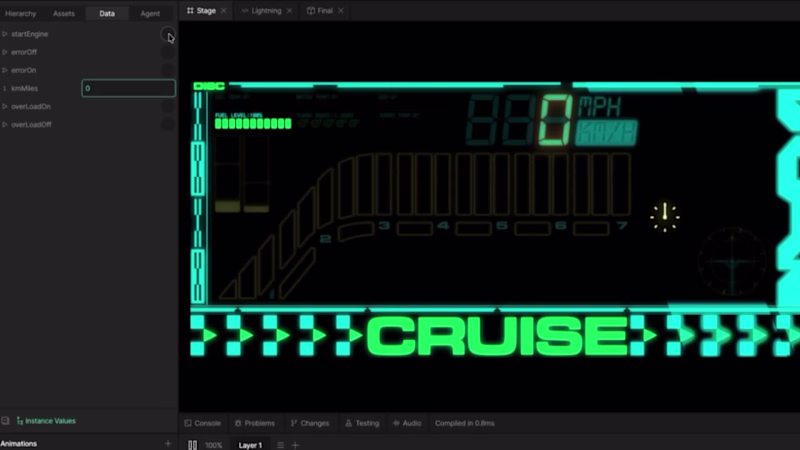This screenshot has height=450, width=800.
Task: Click the KM/H unit badge on stage
Action: coord(607,133)
